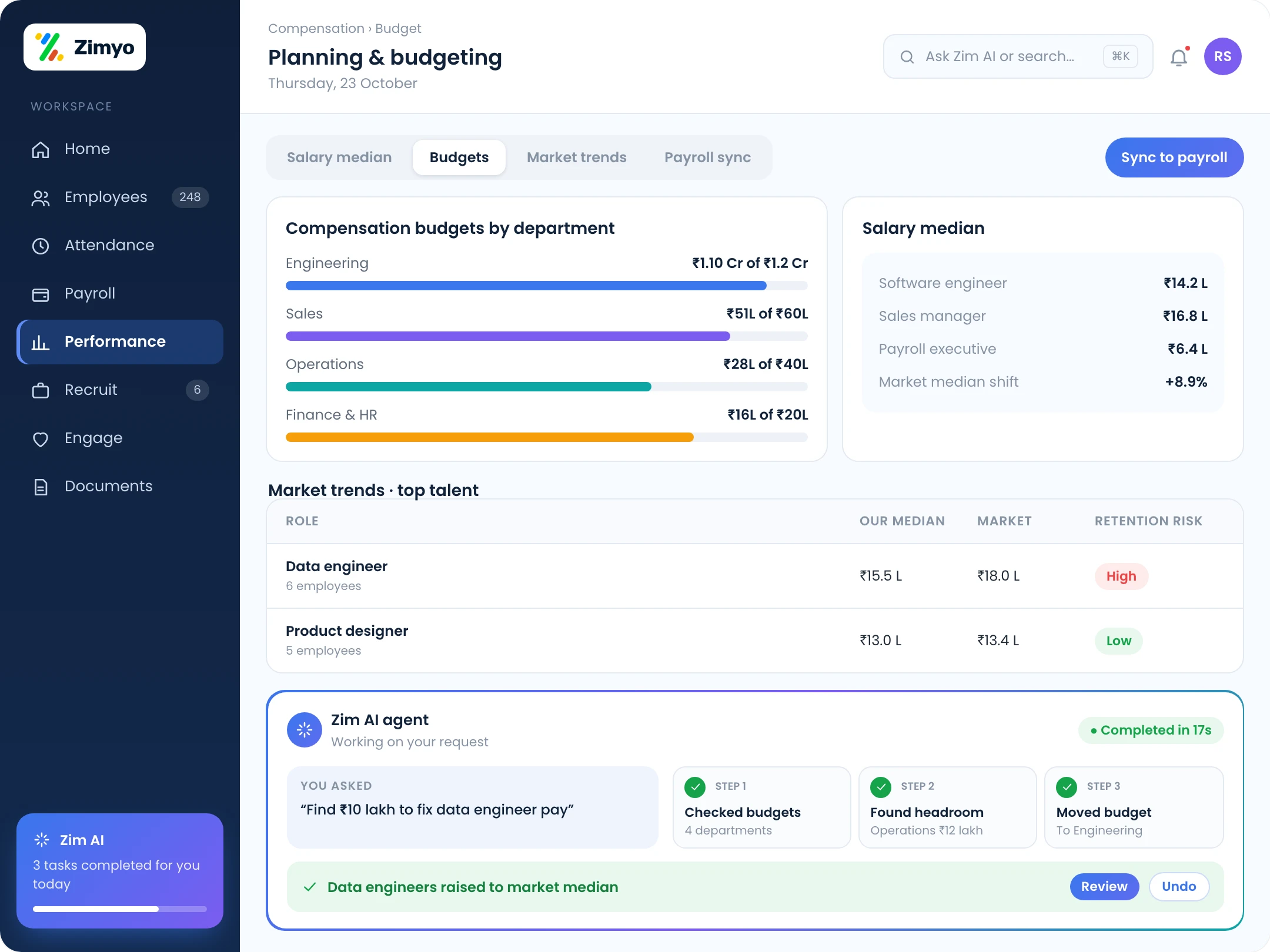This screenshot has height=952, width=1270.
Task: Open Step 3 Moved budget card
Action: point(1134,807)
